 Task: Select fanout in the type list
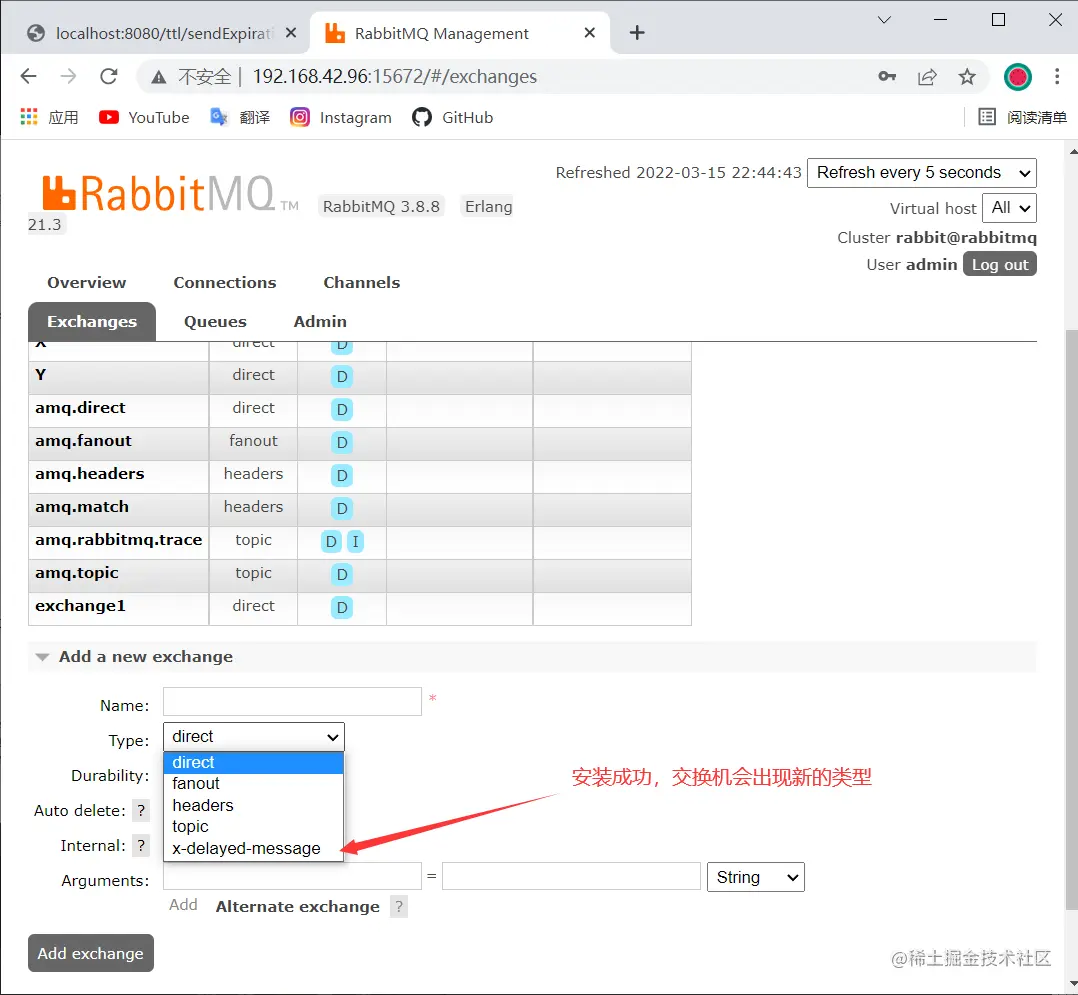[254, 784]
